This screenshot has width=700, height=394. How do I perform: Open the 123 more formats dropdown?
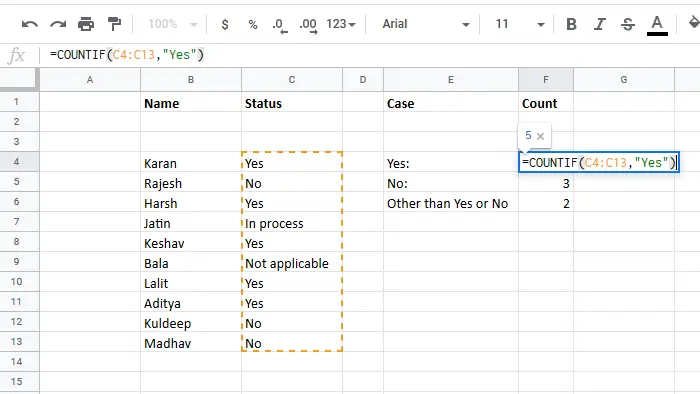click(341, 24)
